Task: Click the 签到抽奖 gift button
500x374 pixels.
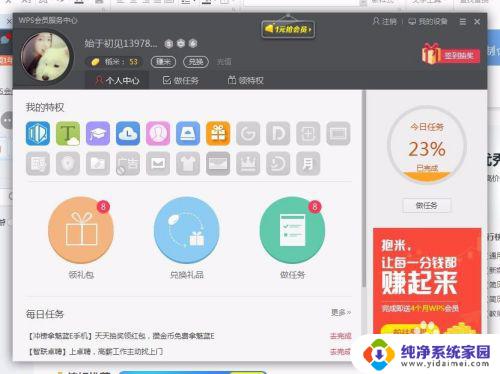Action: (451, 55)
